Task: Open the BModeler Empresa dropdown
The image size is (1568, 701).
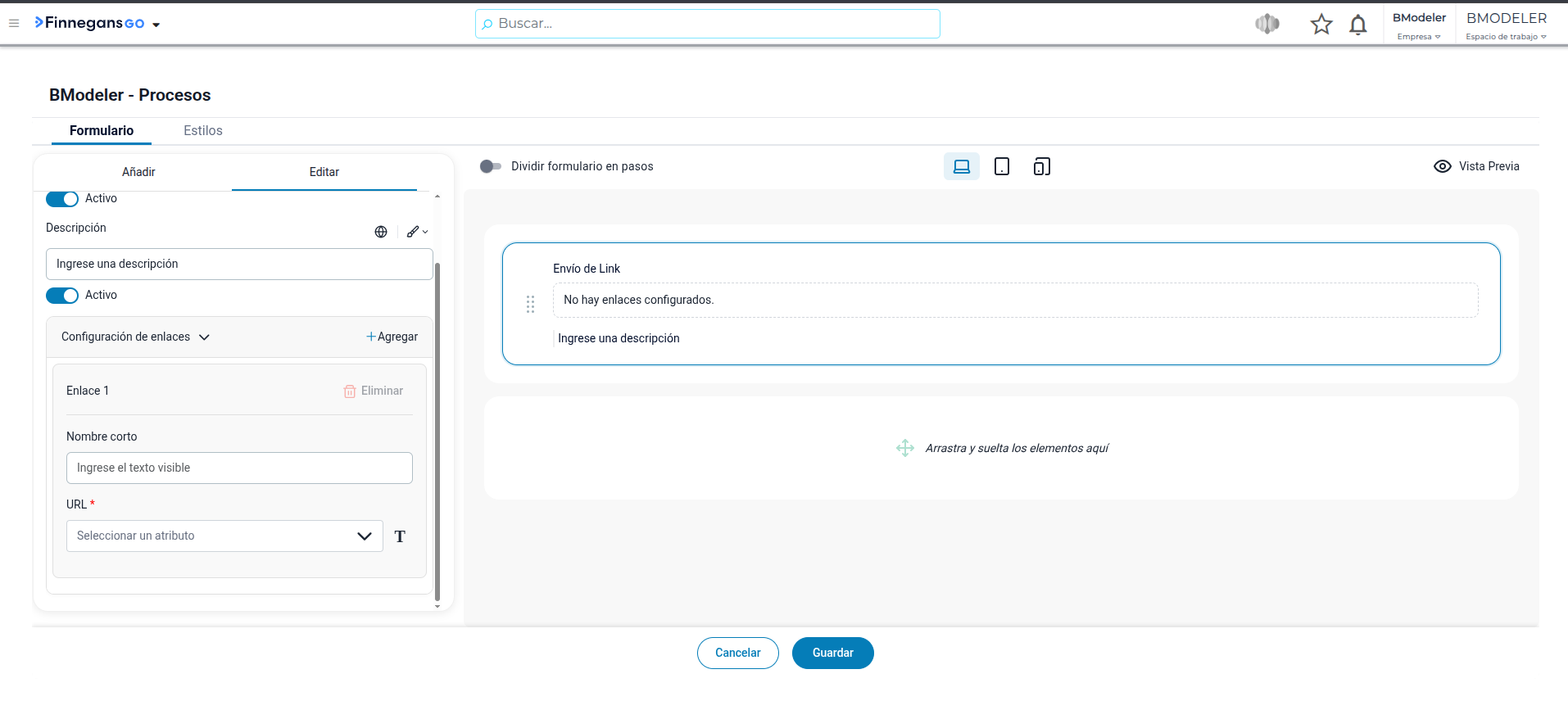Action: click(x=1419, y=25)
